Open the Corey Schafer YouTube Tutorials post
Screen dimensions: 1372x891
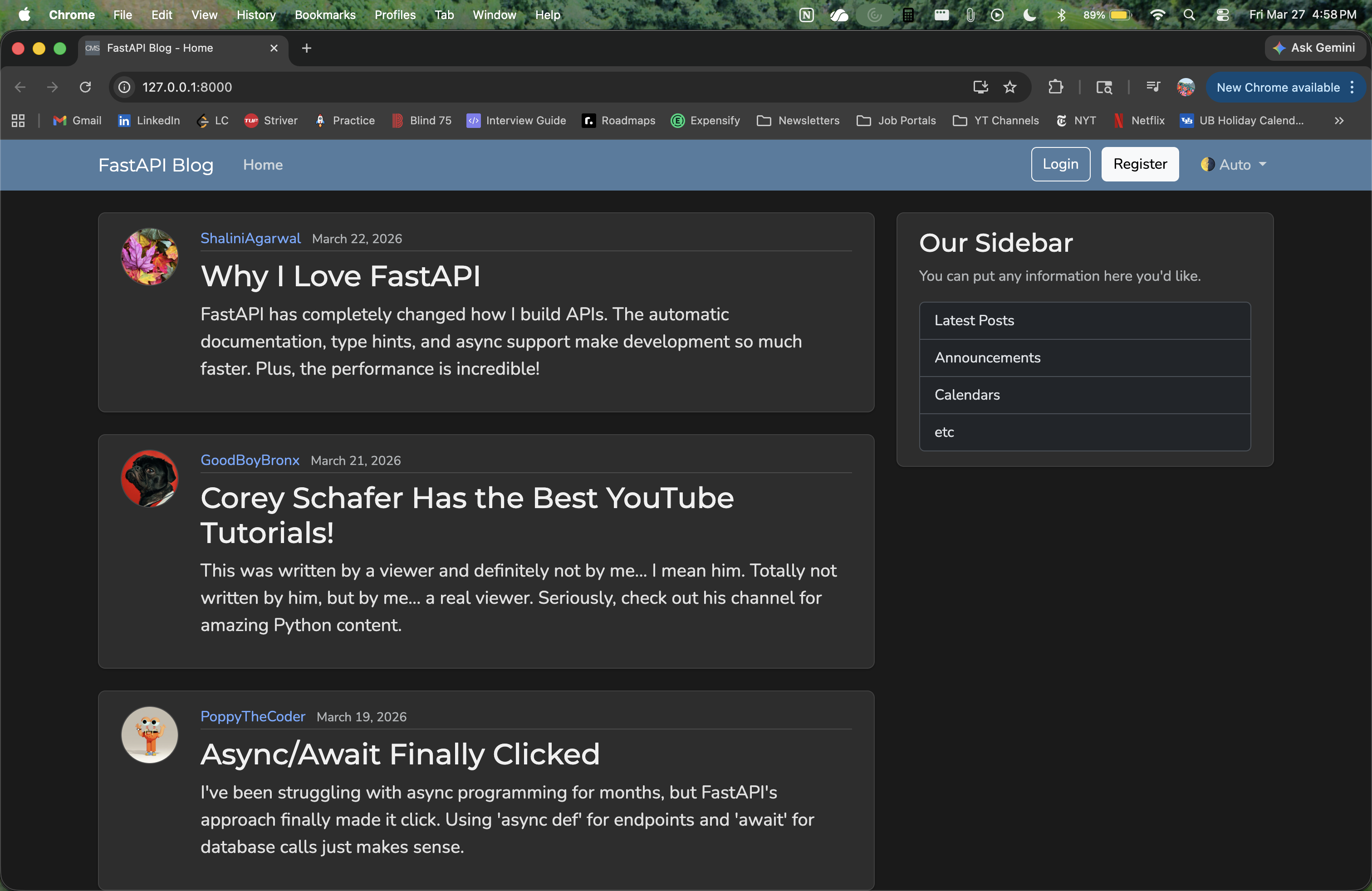467,515
